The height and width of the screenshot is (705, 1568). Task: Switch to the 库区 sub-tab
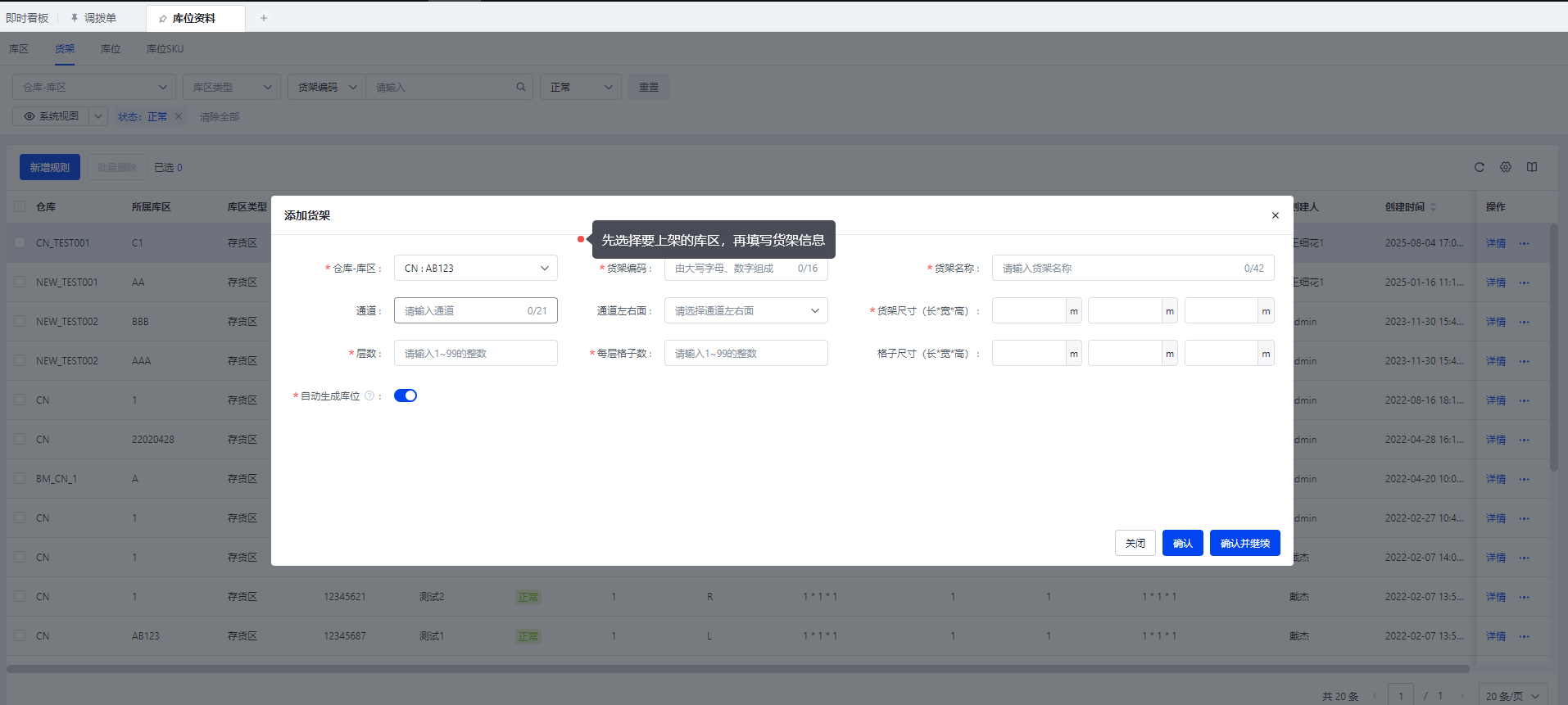19,49
